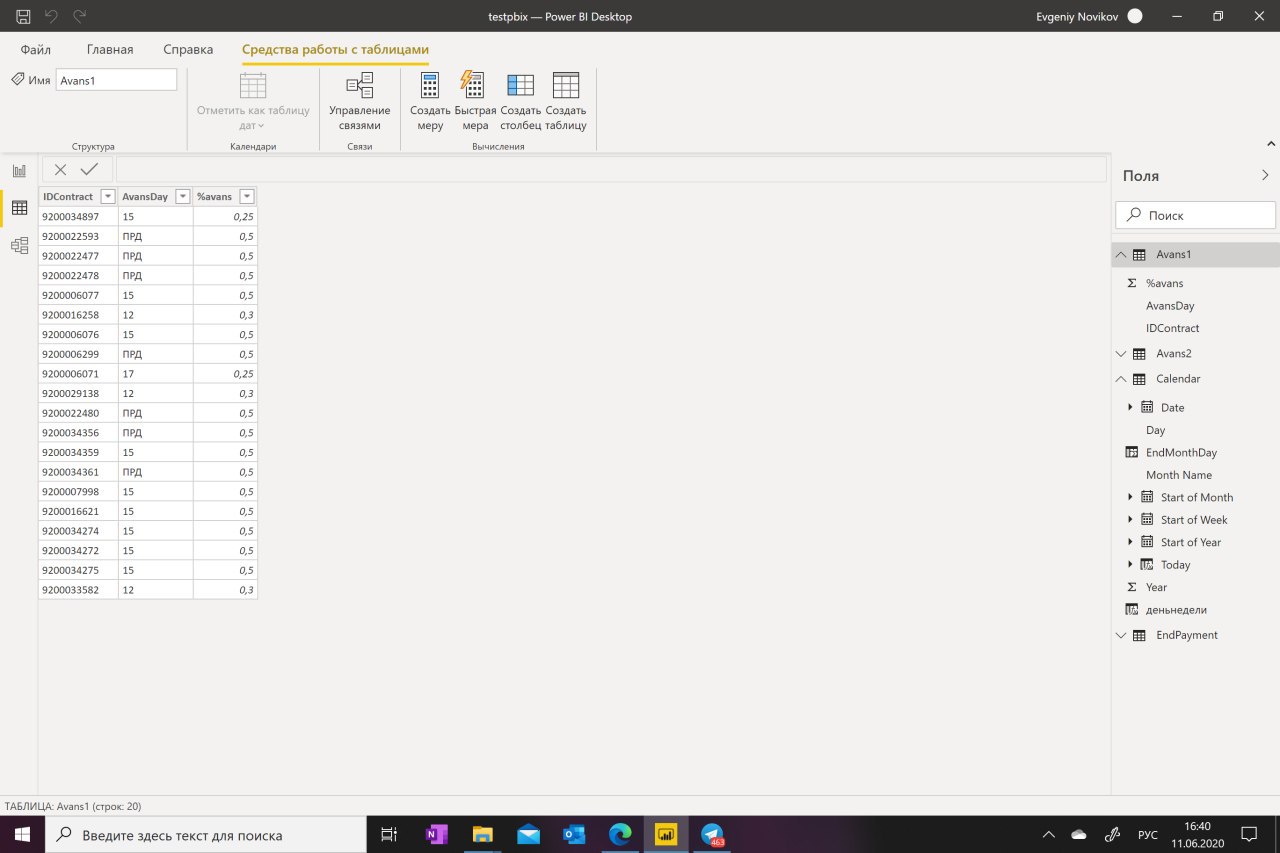The width and height of the screenshot is (1280, 853).
Task: Select cell 9200034897
Action: pyautogui.click(x=78, y=217)
